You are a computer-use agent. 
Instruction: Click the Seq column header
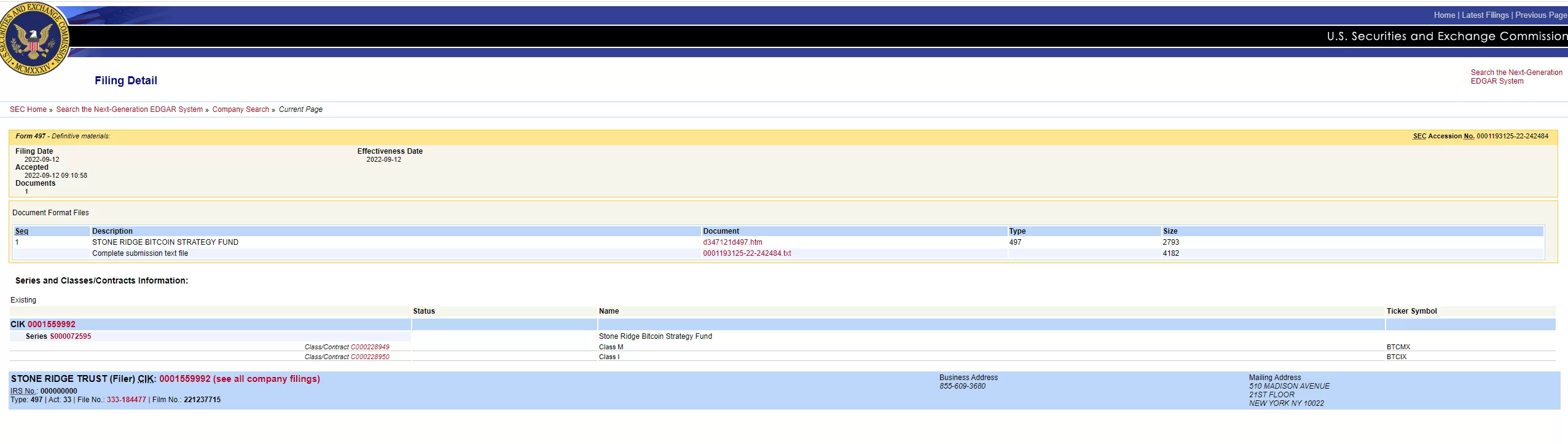tap(22, 231)
